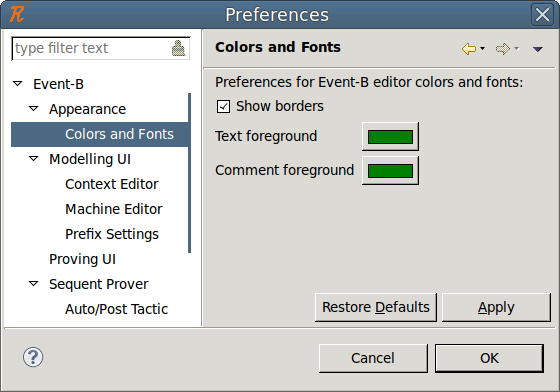
Task: Click the preference tree vertical scrollbar
Action: 189,173
